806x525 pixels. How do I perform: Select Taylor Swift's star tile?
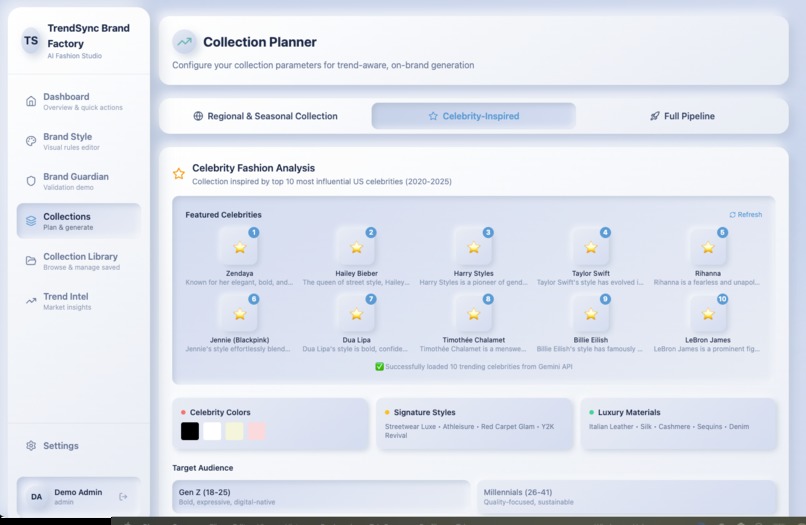pyautogui.click(x=591, y=247)
